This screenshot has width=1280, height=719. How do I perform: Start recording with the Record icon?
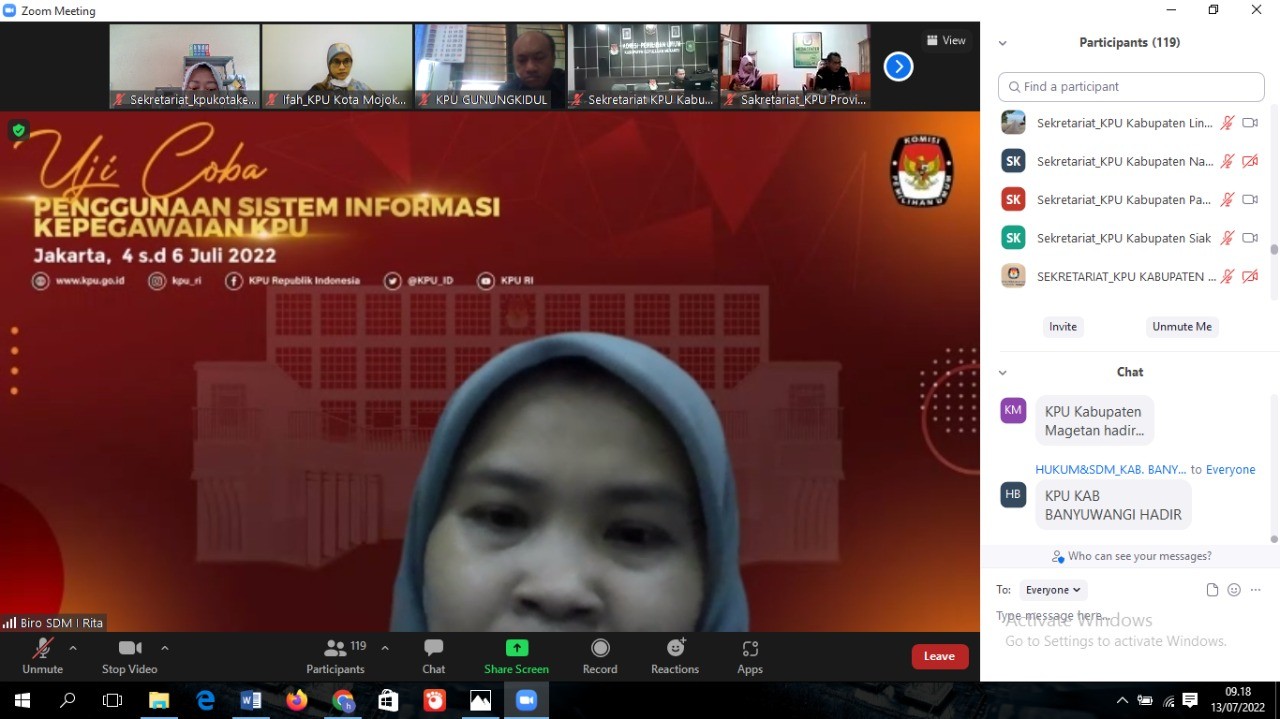click(x=600, y=649)
